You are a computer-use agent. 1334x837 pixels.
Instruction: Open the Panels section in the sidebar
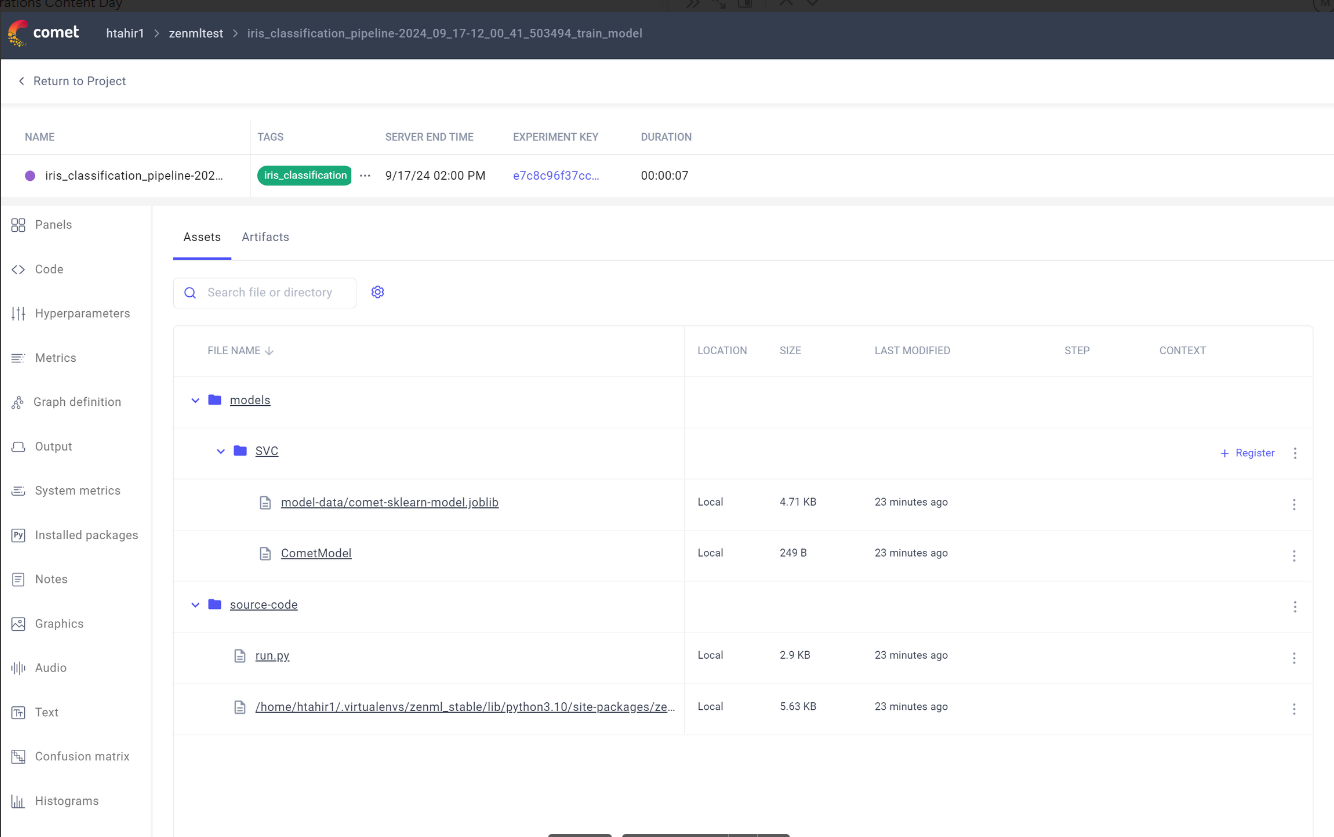(53, 224)
